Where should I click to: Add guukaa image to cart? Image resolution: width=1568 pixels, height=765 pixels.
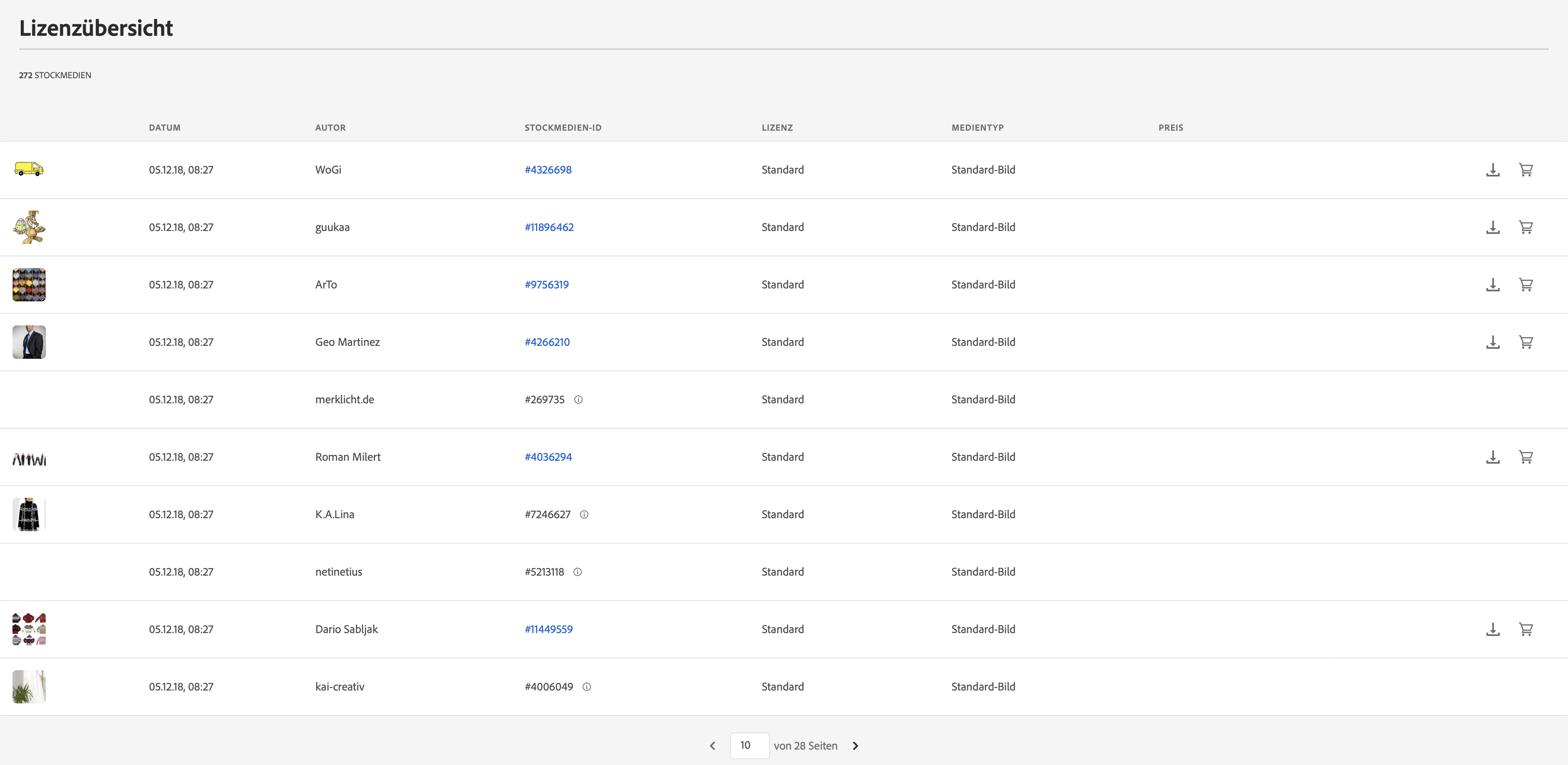(x=1526, y=227)
